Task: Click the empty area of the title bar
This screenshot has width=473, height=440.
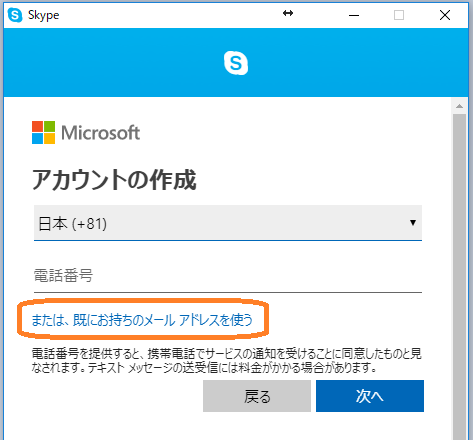Action: (167, 15)
